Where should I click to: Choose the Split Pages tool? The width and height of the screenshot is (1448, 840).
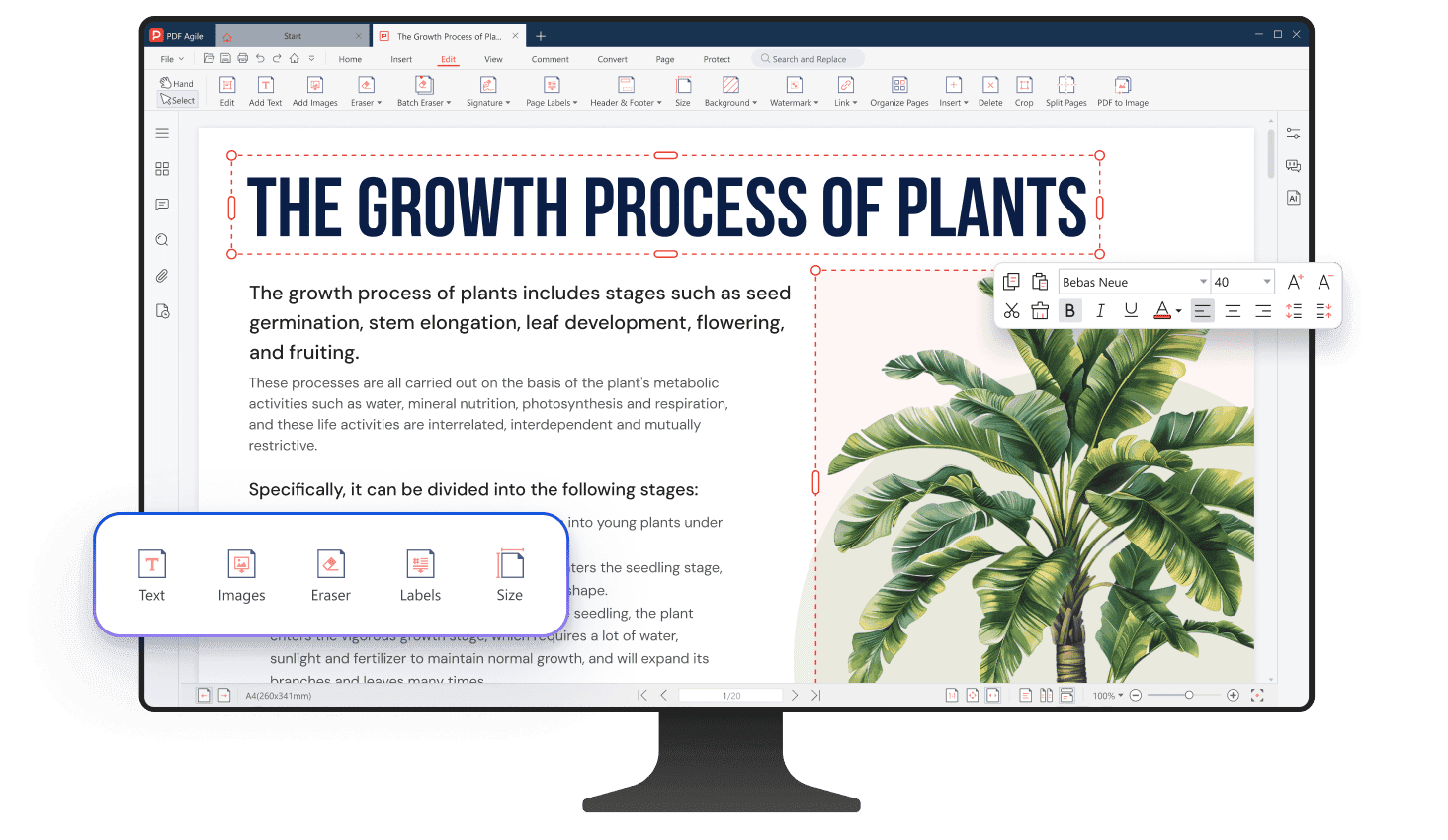coord(1065,86)
